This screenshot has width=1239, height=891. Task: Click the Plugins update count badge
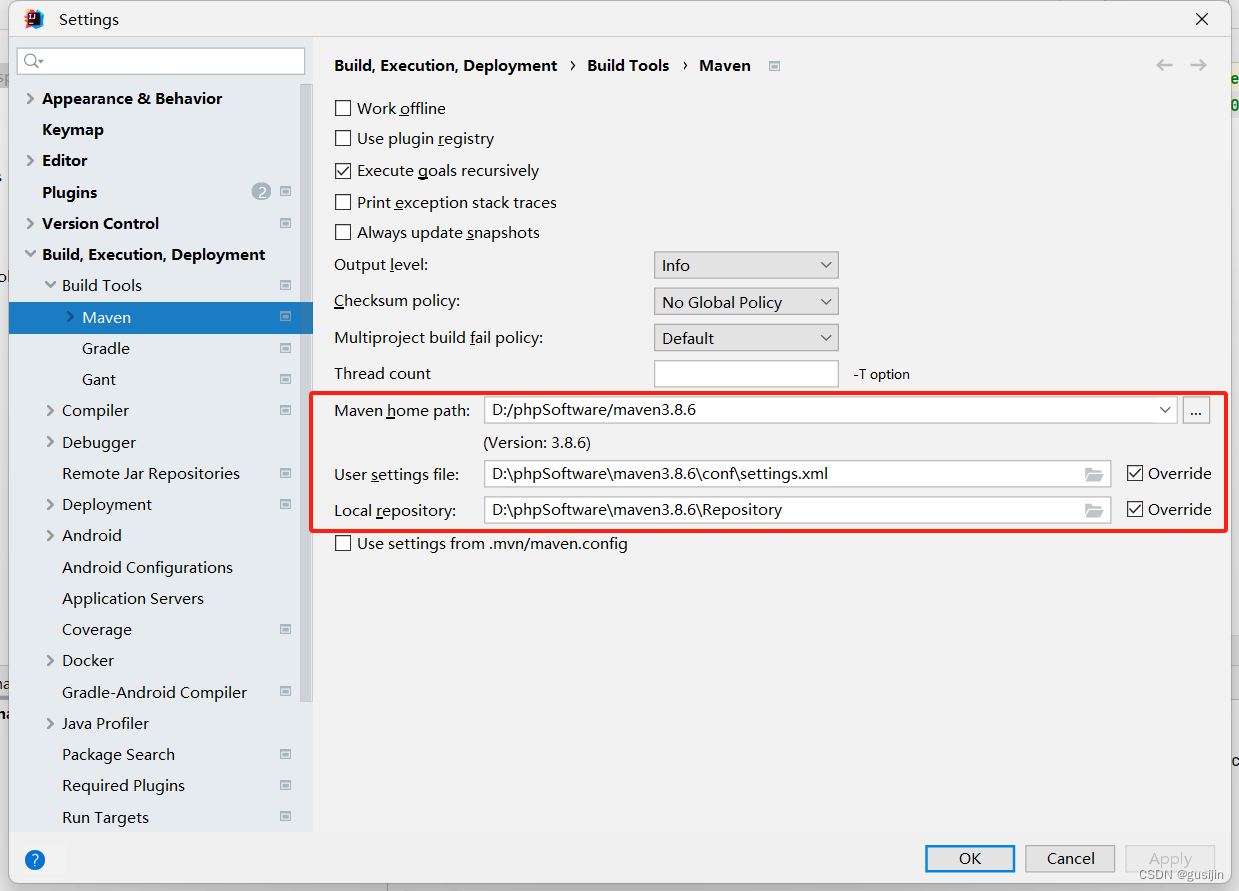tap(261, 192)
